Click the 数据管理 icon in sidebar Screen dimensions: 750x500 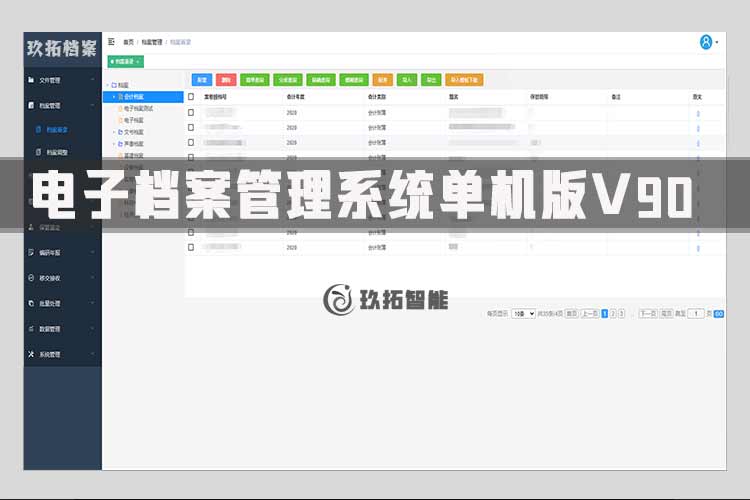click(31, 328)
